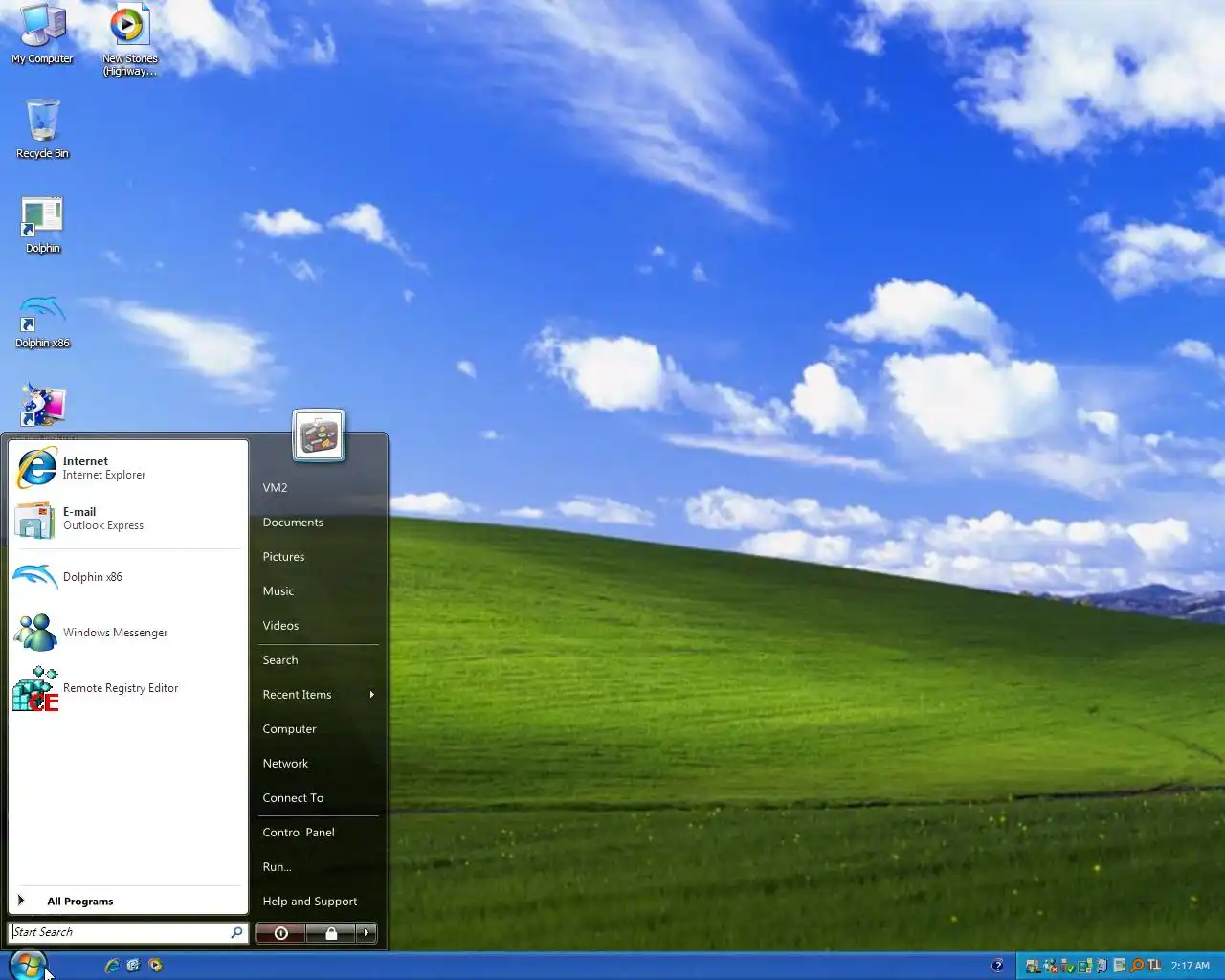Expand All Programs list
Viewport: 1225px width, 980px height.
(x=128, y=901)
